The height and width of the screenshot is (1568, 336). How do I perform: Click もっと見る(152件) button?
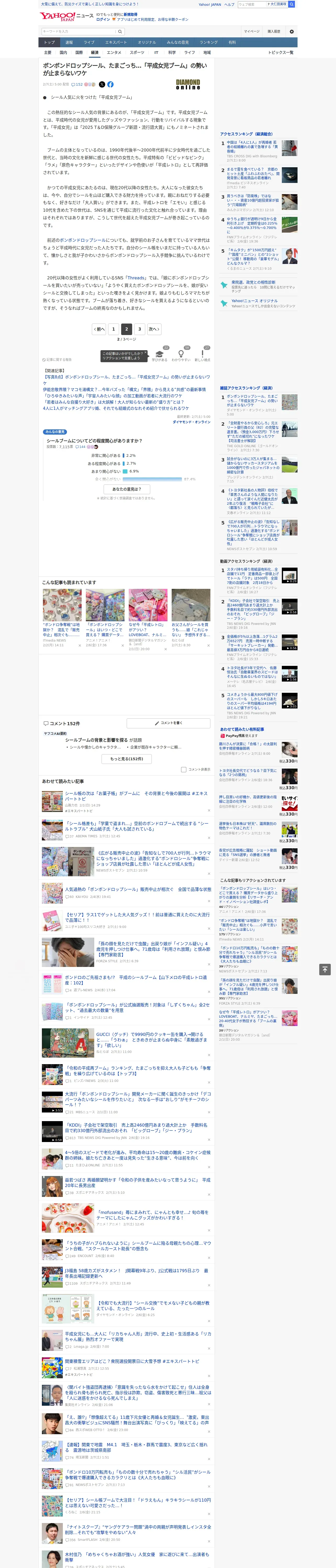[127, 759]
